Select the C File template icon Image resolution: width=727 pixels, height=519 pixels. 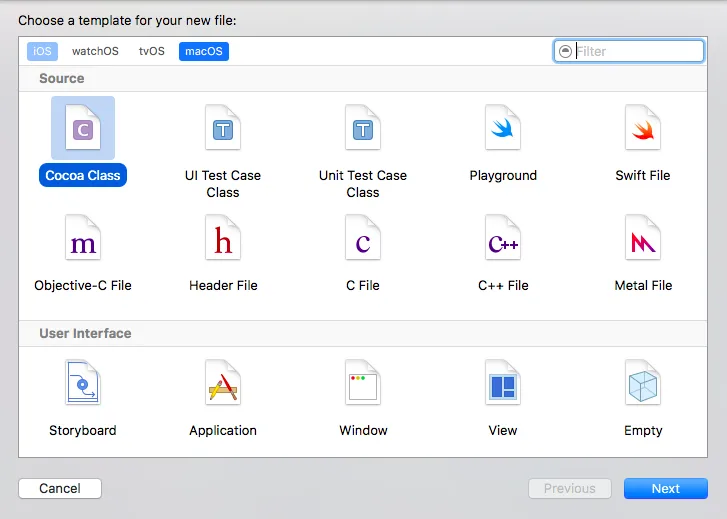363,237
